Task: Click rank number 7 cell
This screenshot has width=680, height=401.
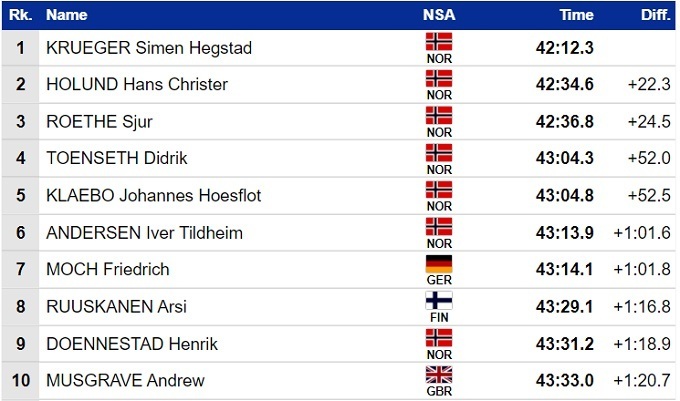Action: coord(20,270)
